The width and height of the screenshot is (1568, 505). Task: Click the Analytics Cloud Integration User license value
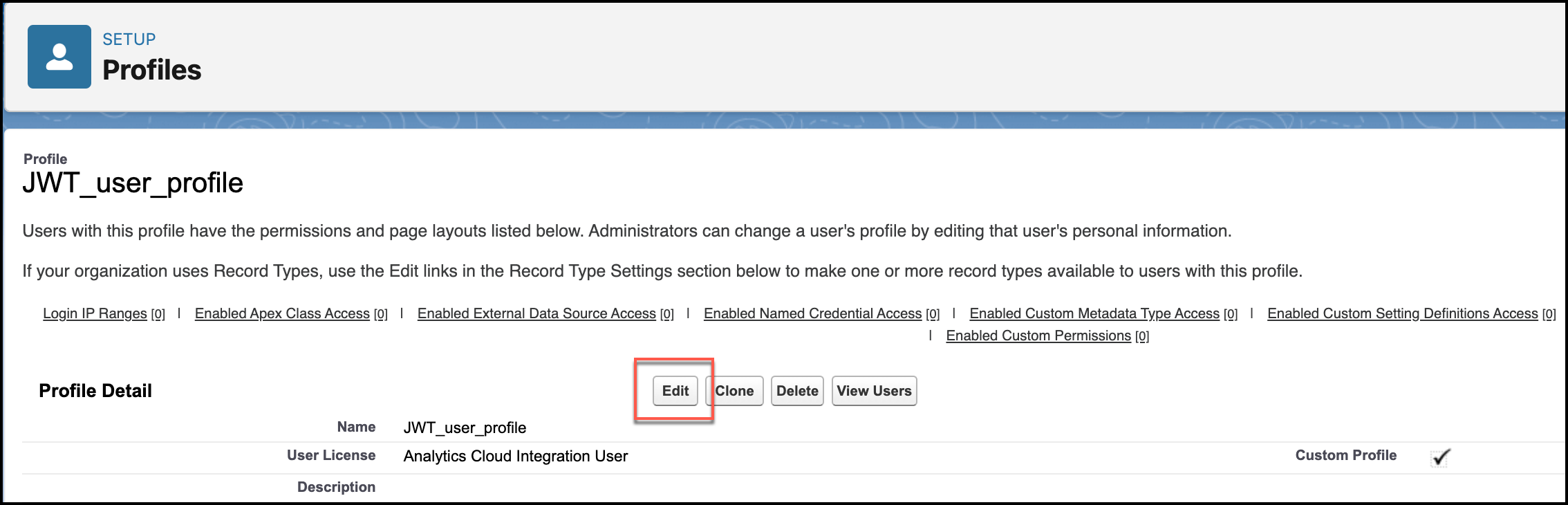(516, 456)
